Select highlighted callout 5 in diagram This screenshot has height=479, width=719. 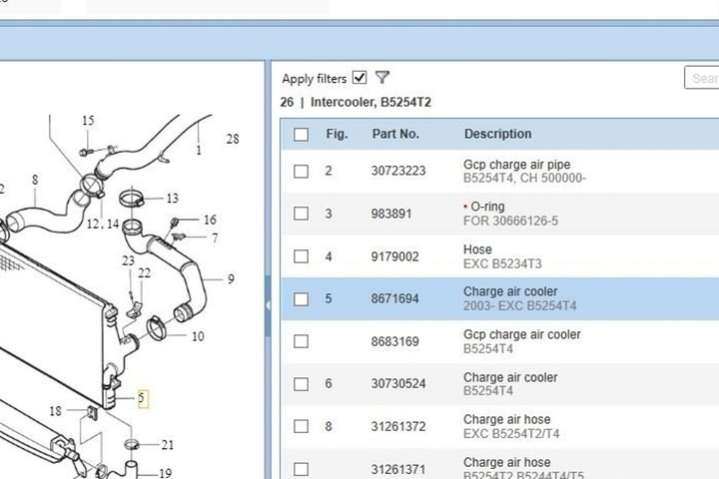pos(142,398)
